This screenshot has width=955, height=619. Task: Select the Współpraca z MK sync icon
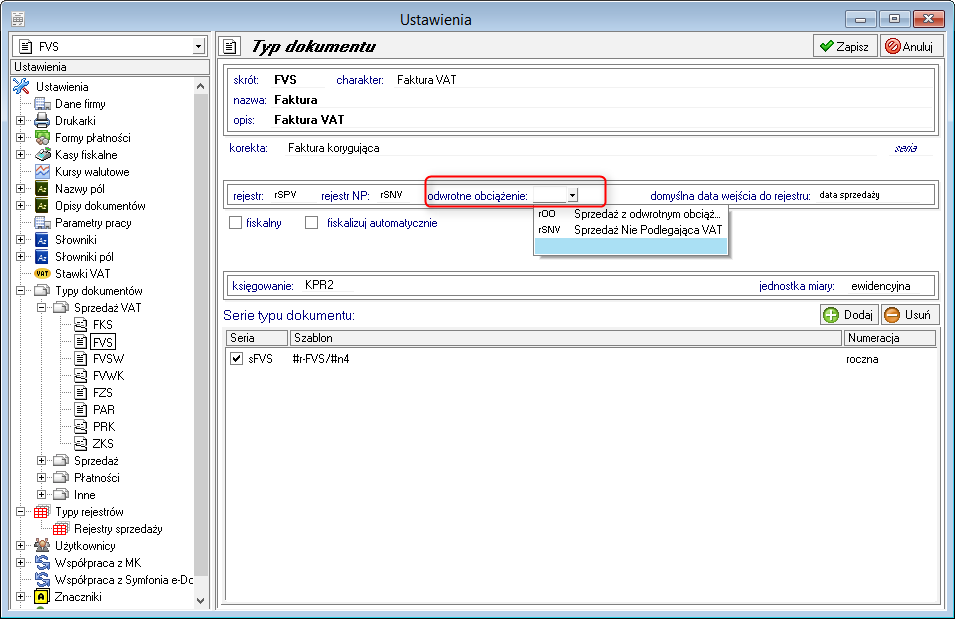point(42,562)
